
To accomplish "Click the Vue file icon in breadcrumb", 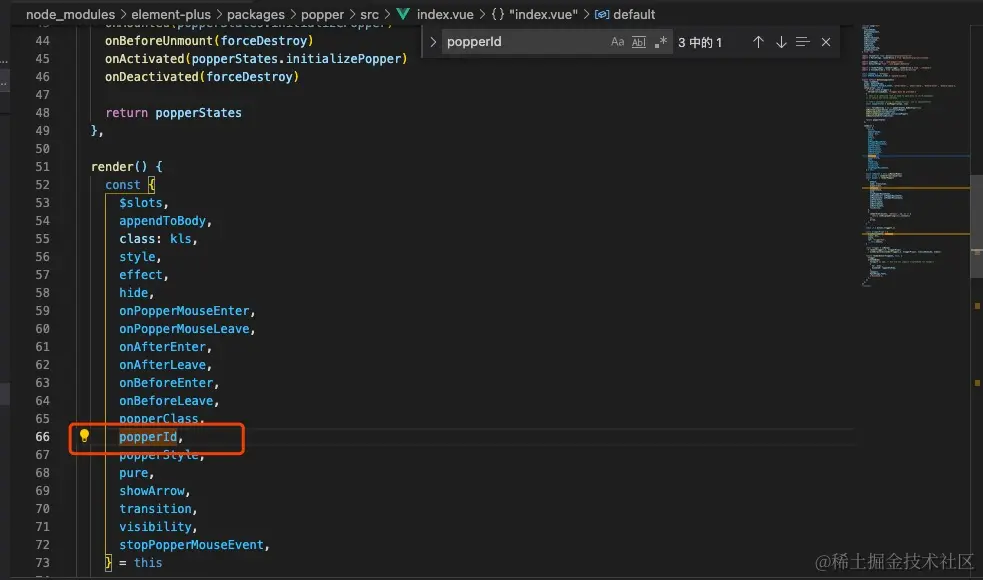I will [403, 14].
